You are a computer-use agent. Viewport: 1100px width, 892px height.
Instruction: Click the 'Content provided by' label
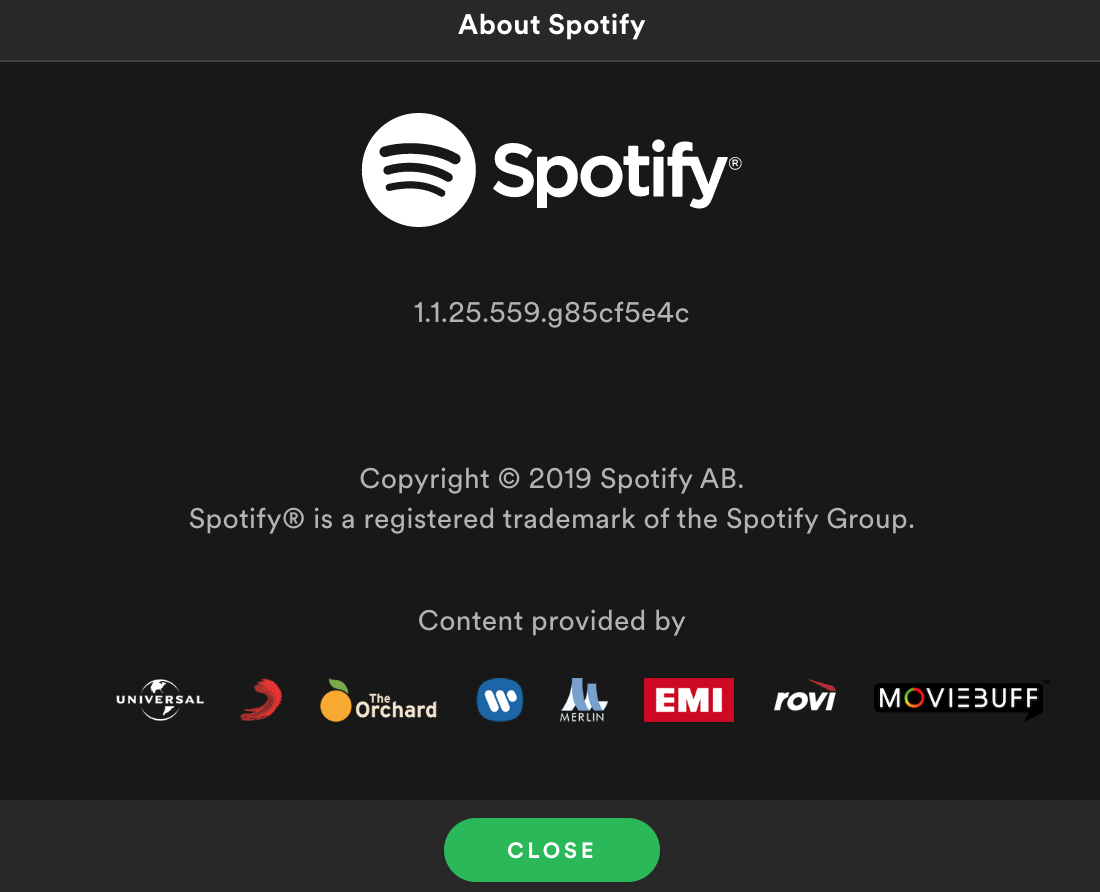[551, 621]
